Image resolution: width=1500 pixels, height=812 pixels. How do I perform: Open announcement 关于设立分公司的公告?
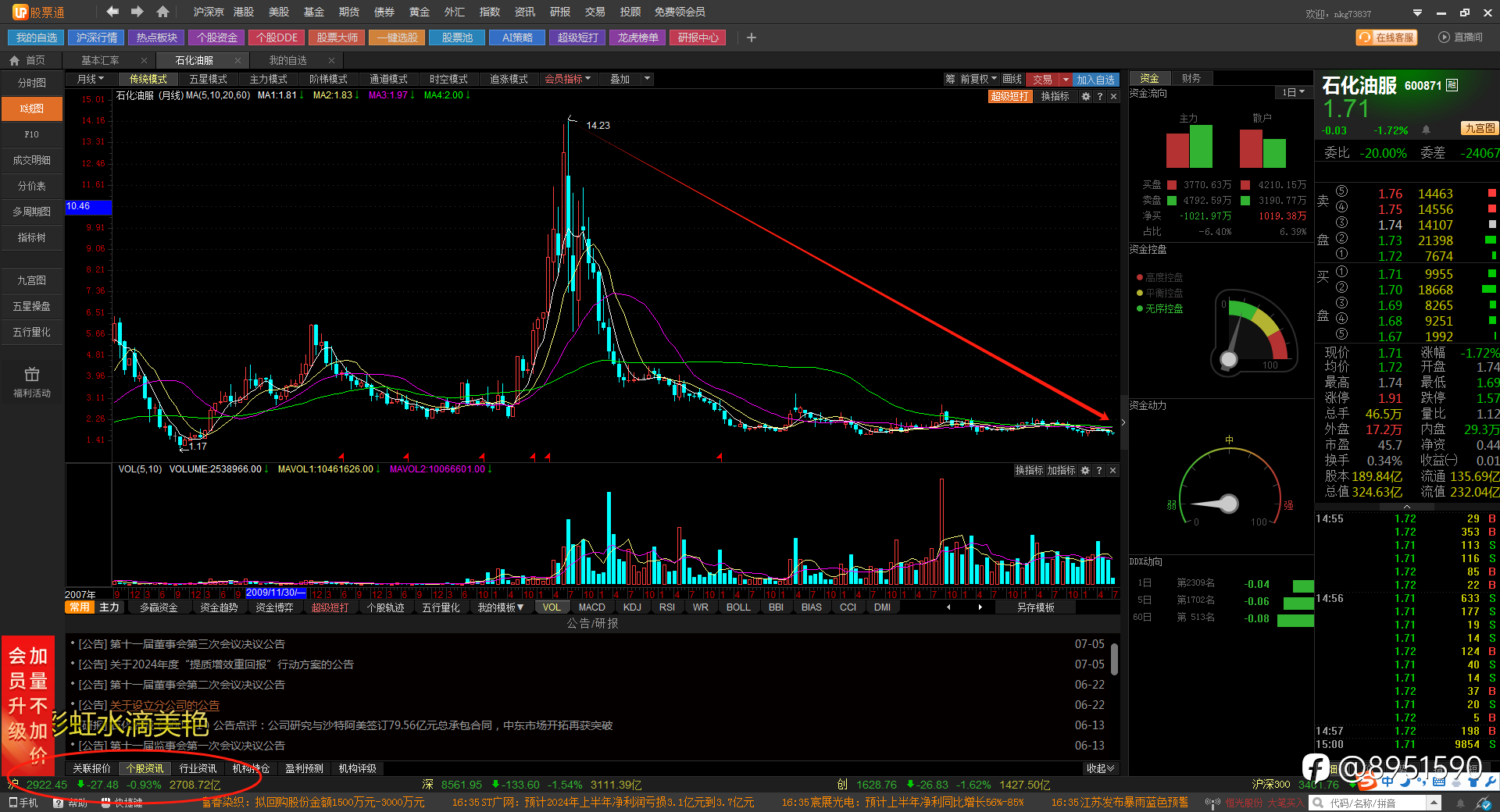[164, 705]
